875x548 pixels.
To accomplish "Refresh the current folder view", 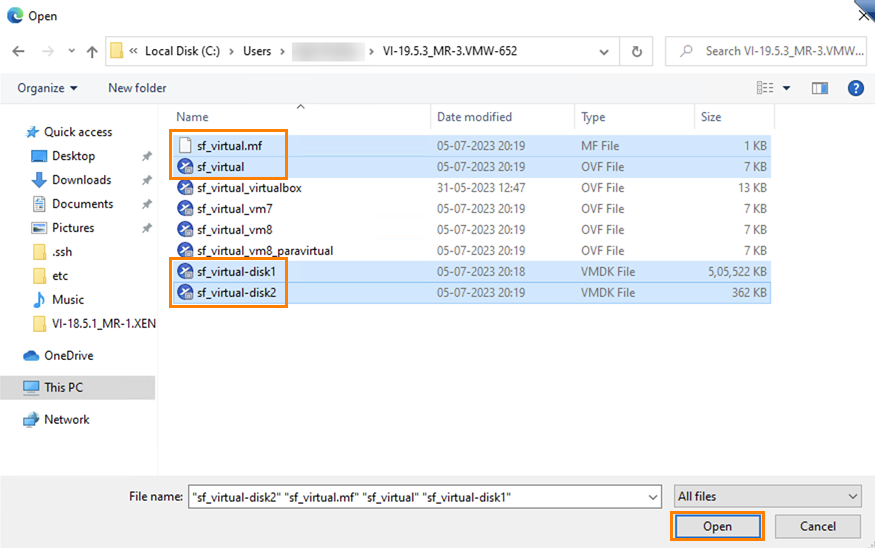I will click(636, 51).
